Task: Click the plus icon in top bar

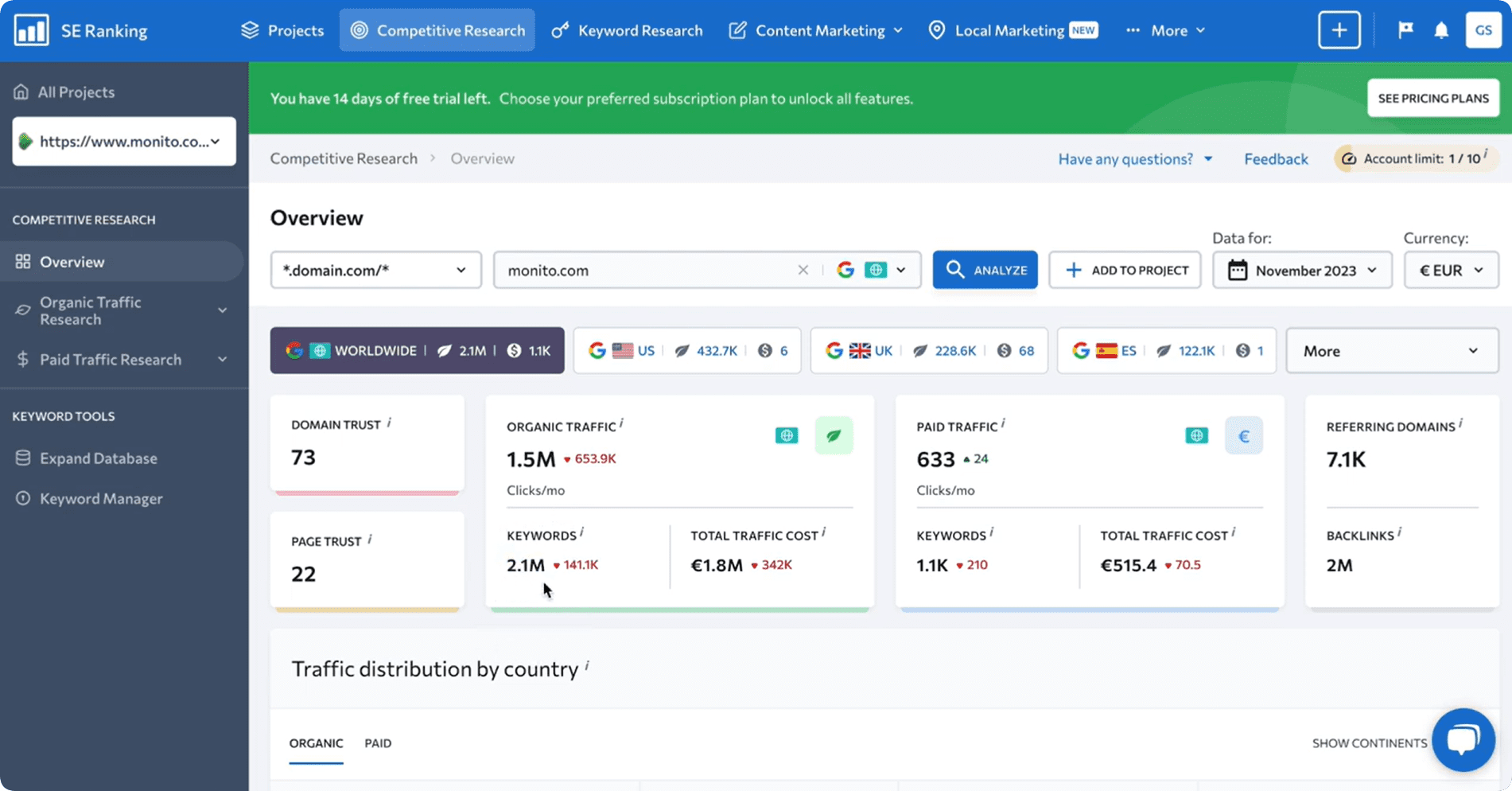Action: pyautogui.click(x=1339, y=30)
